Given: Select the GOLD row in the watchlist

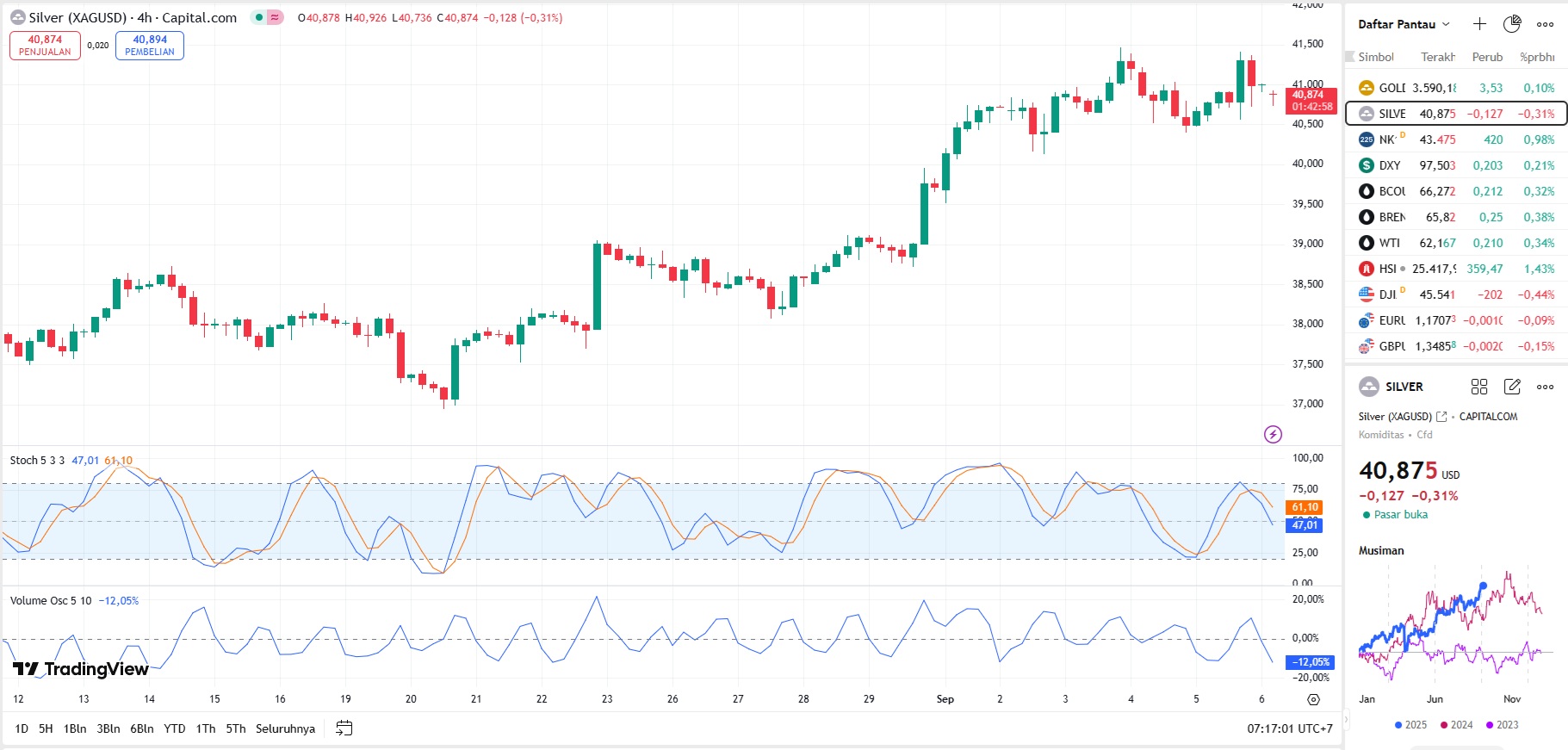Looking at the screenshot, I should (1455, 88).
